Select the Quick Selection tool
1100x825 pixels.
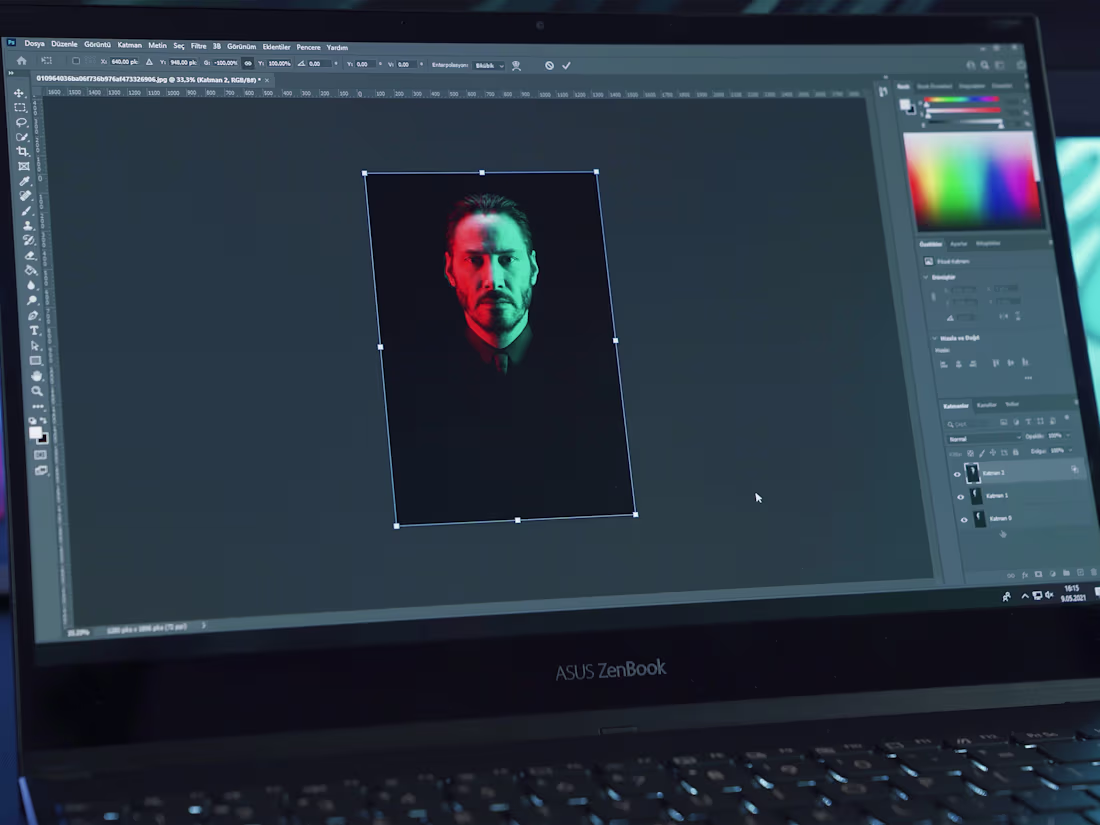click(x=22, y=137)
